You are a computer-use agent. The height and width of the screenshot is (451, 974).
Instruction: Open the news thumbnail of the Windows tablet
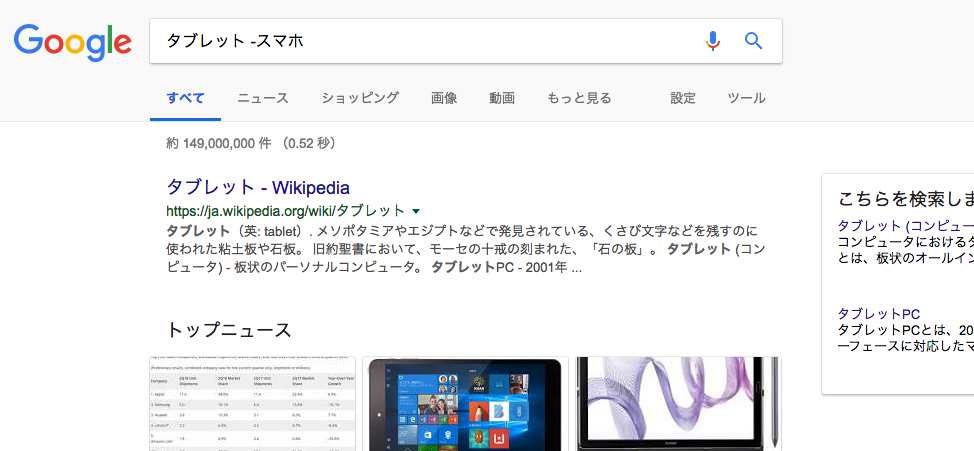click(465, 404)
